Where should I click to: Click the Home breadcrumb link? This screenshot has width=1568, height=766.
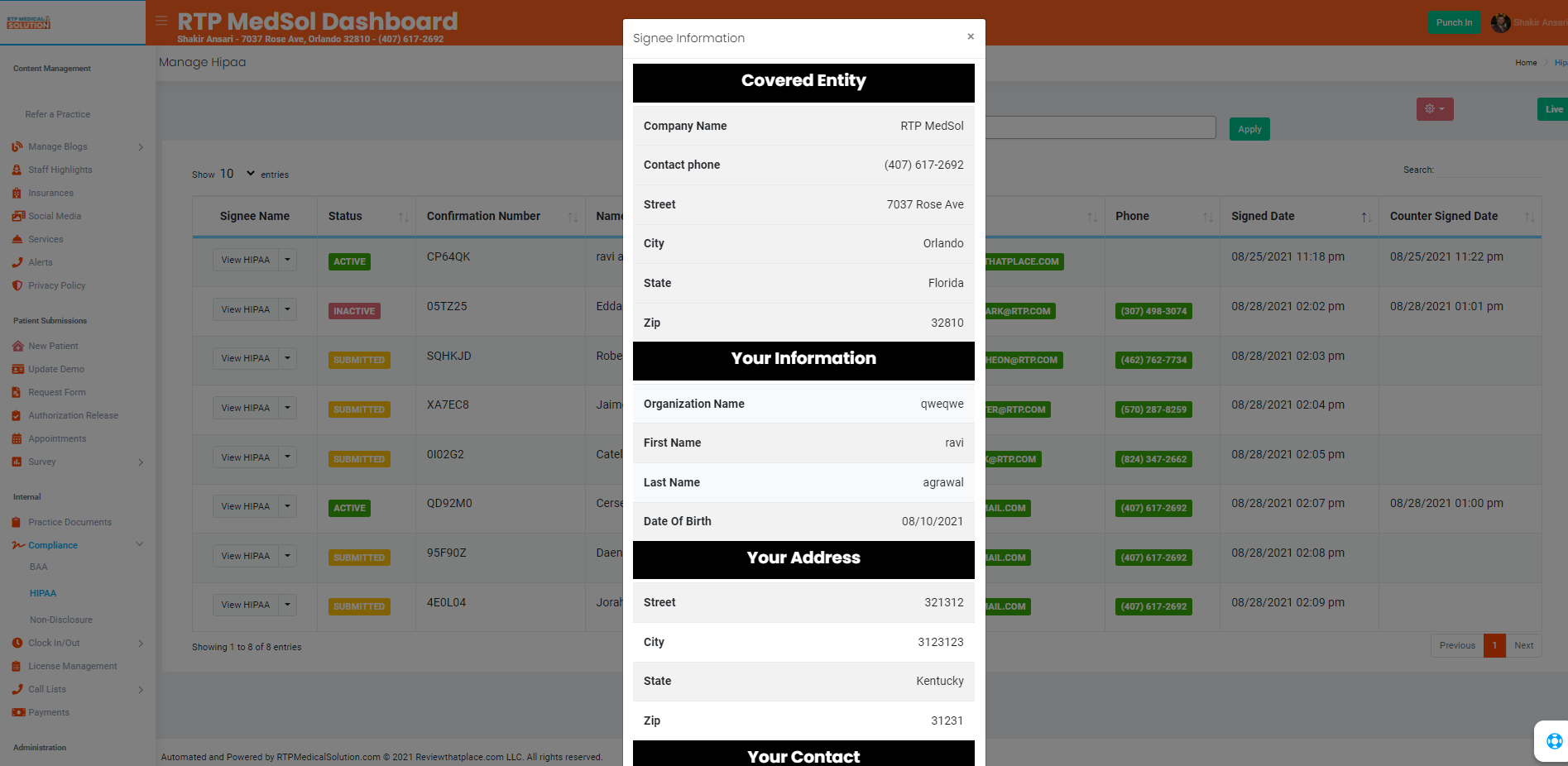coord(1526,63)
